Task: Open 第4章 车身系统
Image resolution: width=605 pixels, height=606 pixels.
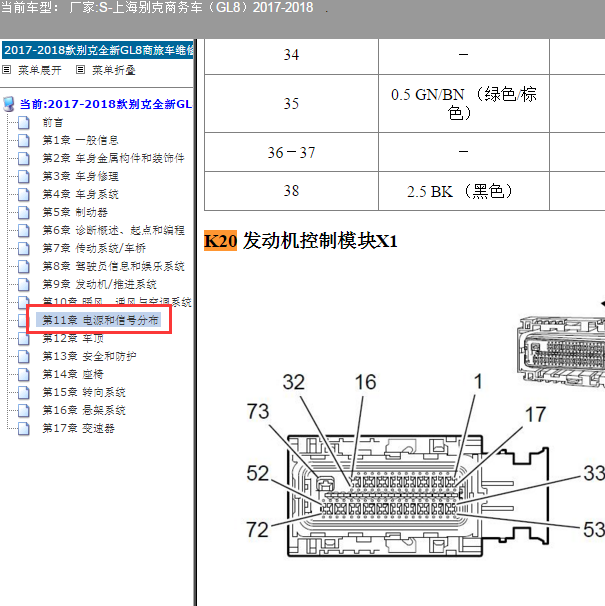Action: click(80, 194)
